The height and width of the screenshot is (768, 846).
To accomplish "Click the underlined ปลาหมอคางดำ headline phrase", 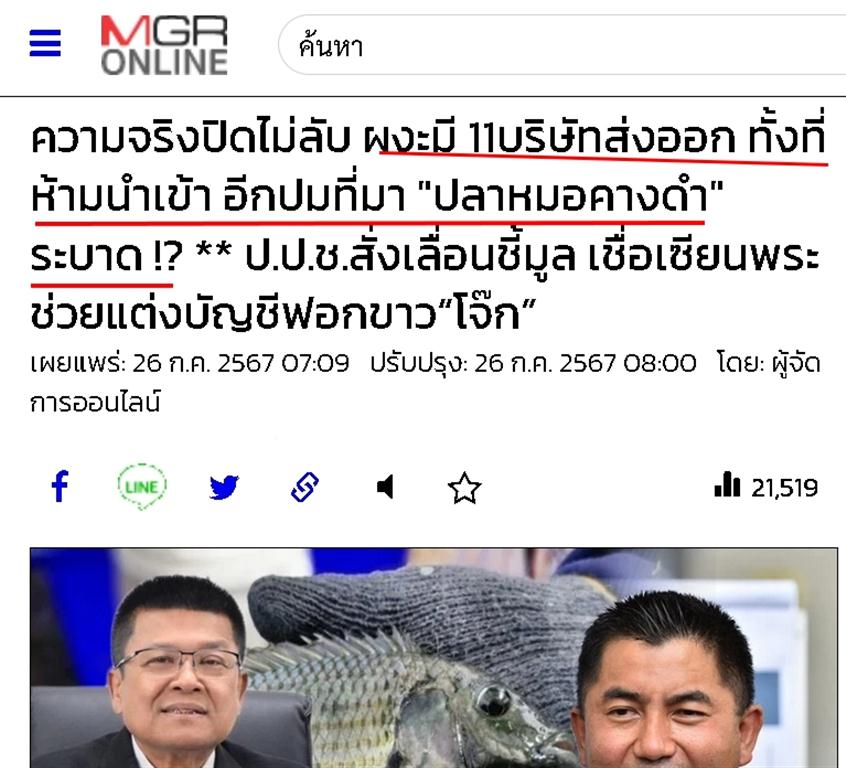I will 571,196.
